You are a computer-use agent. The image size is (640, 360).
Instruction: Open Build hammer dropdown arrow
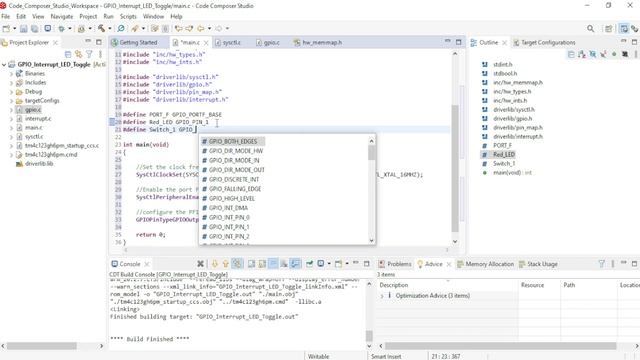pos(110,29)
